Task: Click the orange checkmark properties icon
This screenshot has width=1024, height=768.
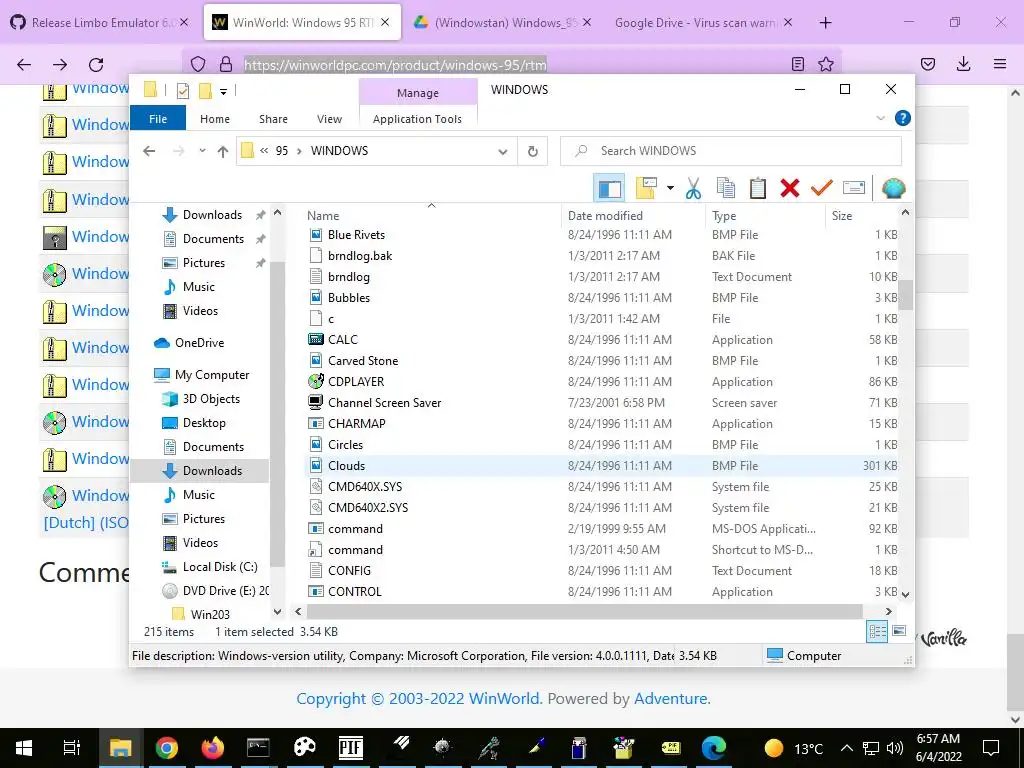Action: pos(822,189)
